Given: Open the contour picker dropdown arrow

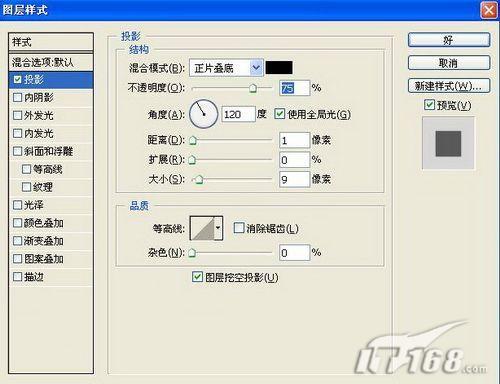Looking at the screenshot, I should point(218,228).
